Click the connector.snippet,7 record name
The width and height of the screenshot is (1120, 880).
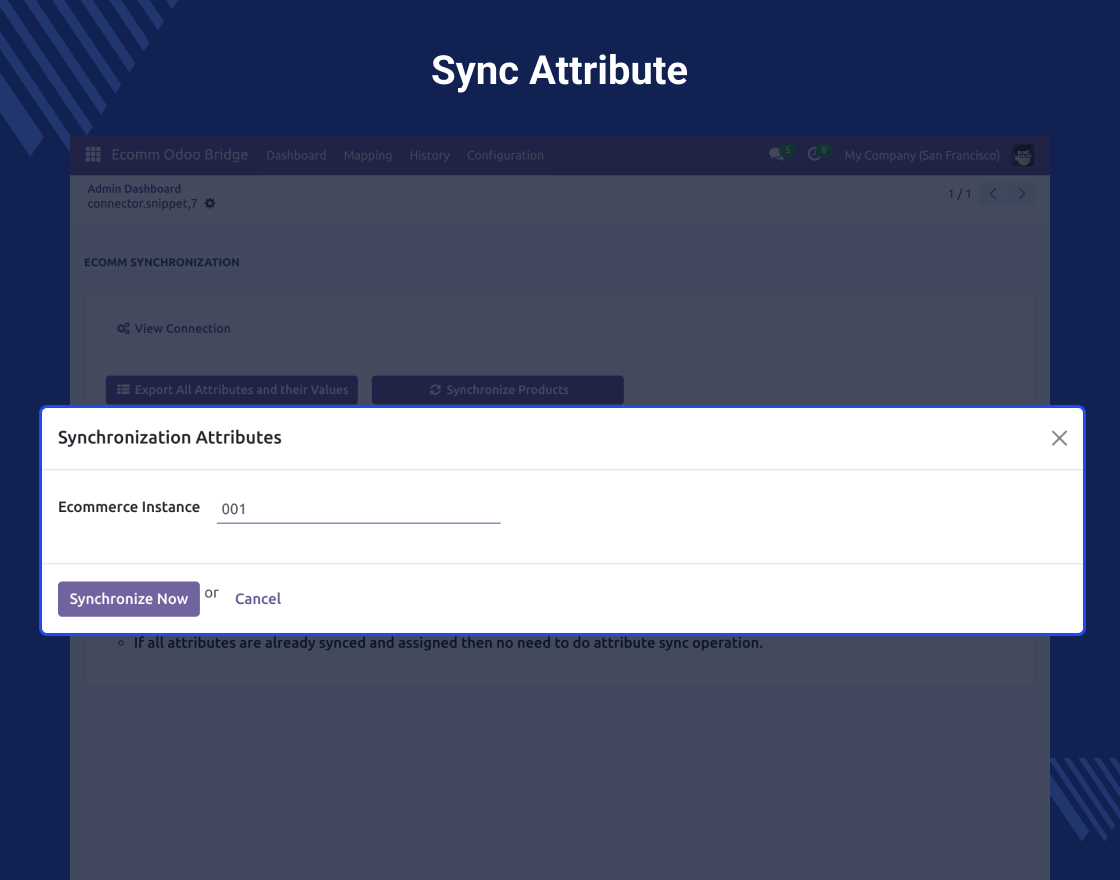(x=142, y=204)
